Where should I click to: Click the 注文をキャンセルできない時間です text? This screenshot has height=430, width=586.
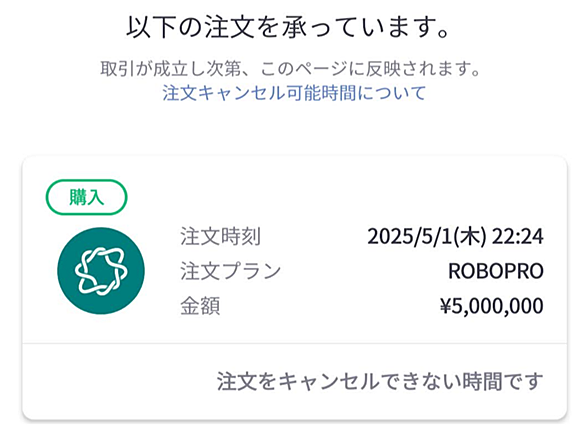tap(380, 381)
